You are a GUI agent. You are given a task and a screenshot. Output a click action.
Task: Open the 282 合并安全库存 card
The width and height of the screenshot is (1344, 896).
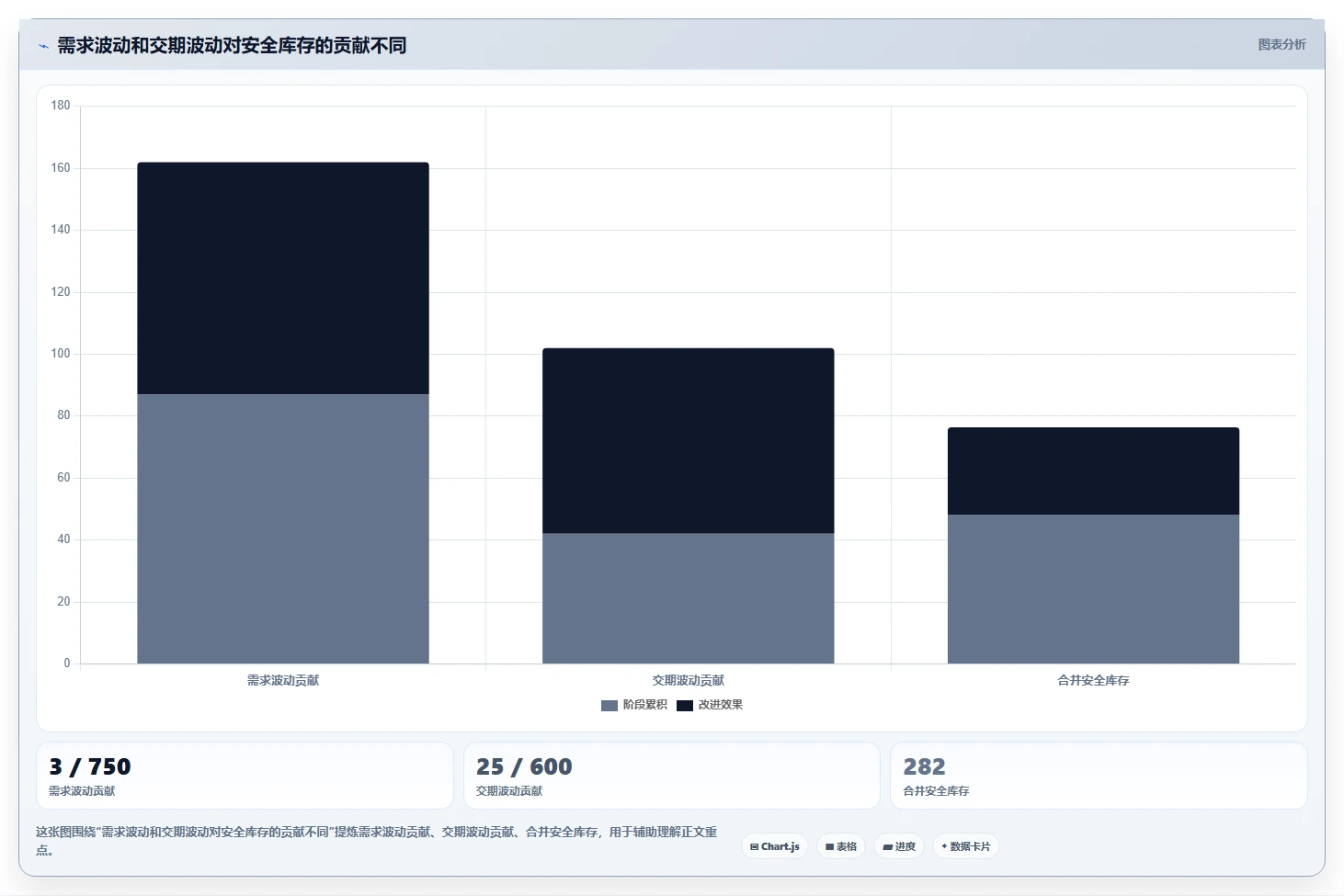point(1099,776)
